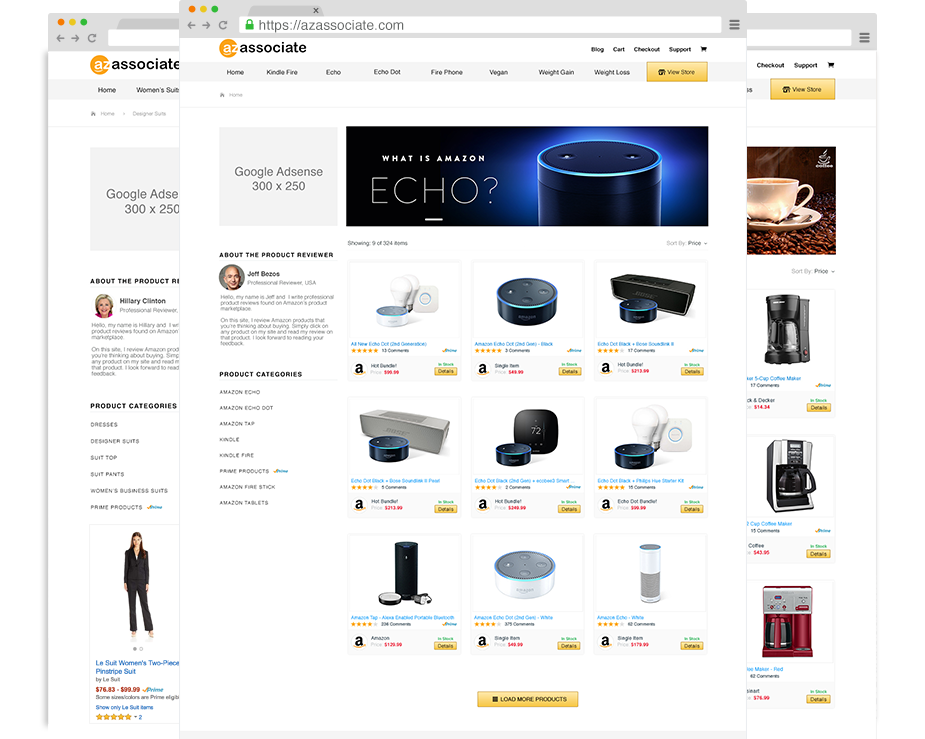
Task: Click the Prime badge beside Prime Products category
Action: point(281,471)
